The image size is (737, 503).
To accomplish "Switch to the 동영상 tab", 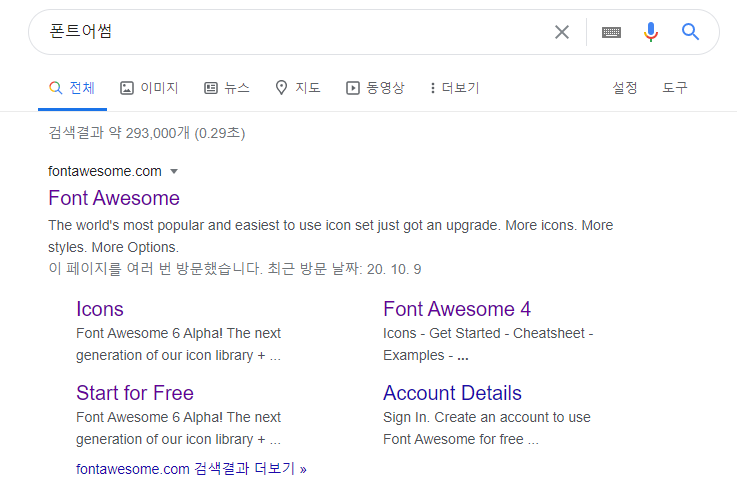I will [x=375, y=88].
